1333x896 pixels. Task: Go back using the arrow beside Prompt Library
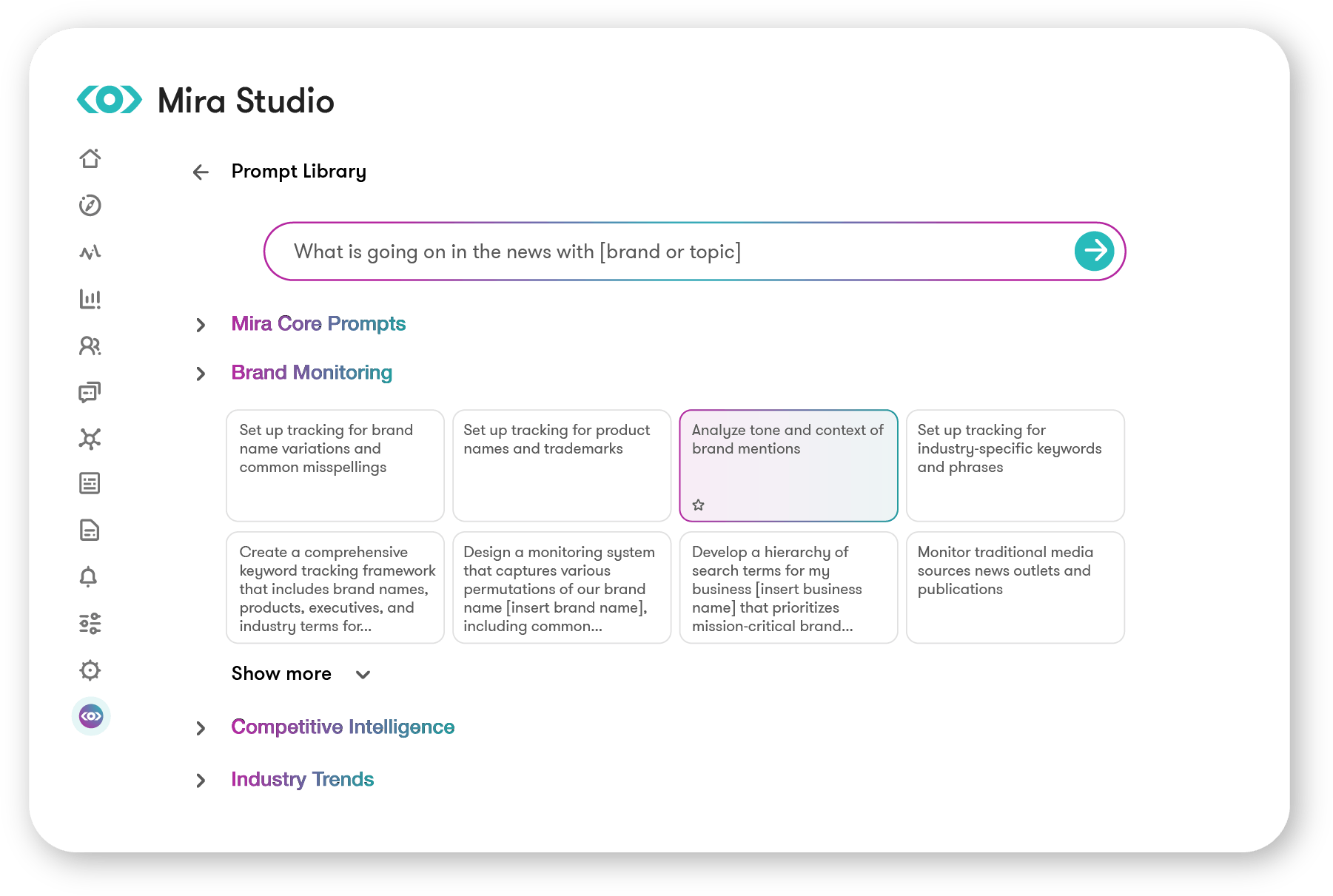[x=200, y=172]
